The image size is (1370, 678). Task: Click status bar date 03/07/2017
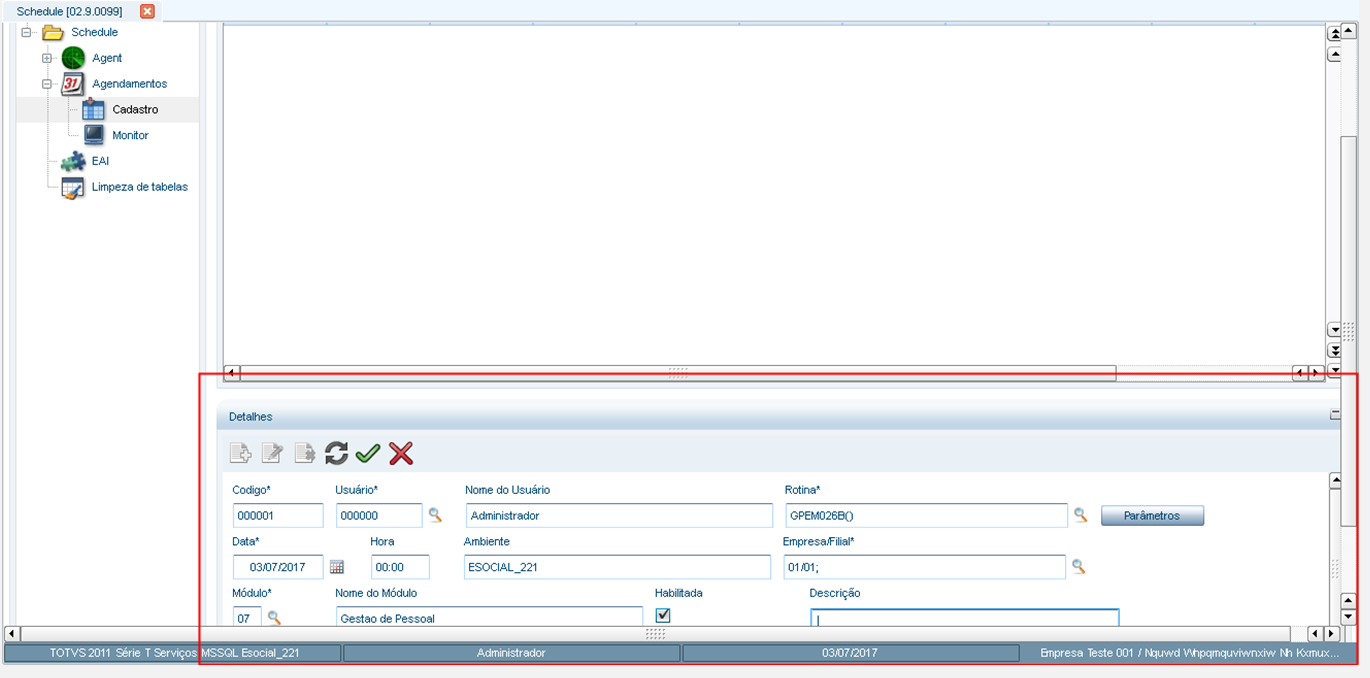(850, 652)
